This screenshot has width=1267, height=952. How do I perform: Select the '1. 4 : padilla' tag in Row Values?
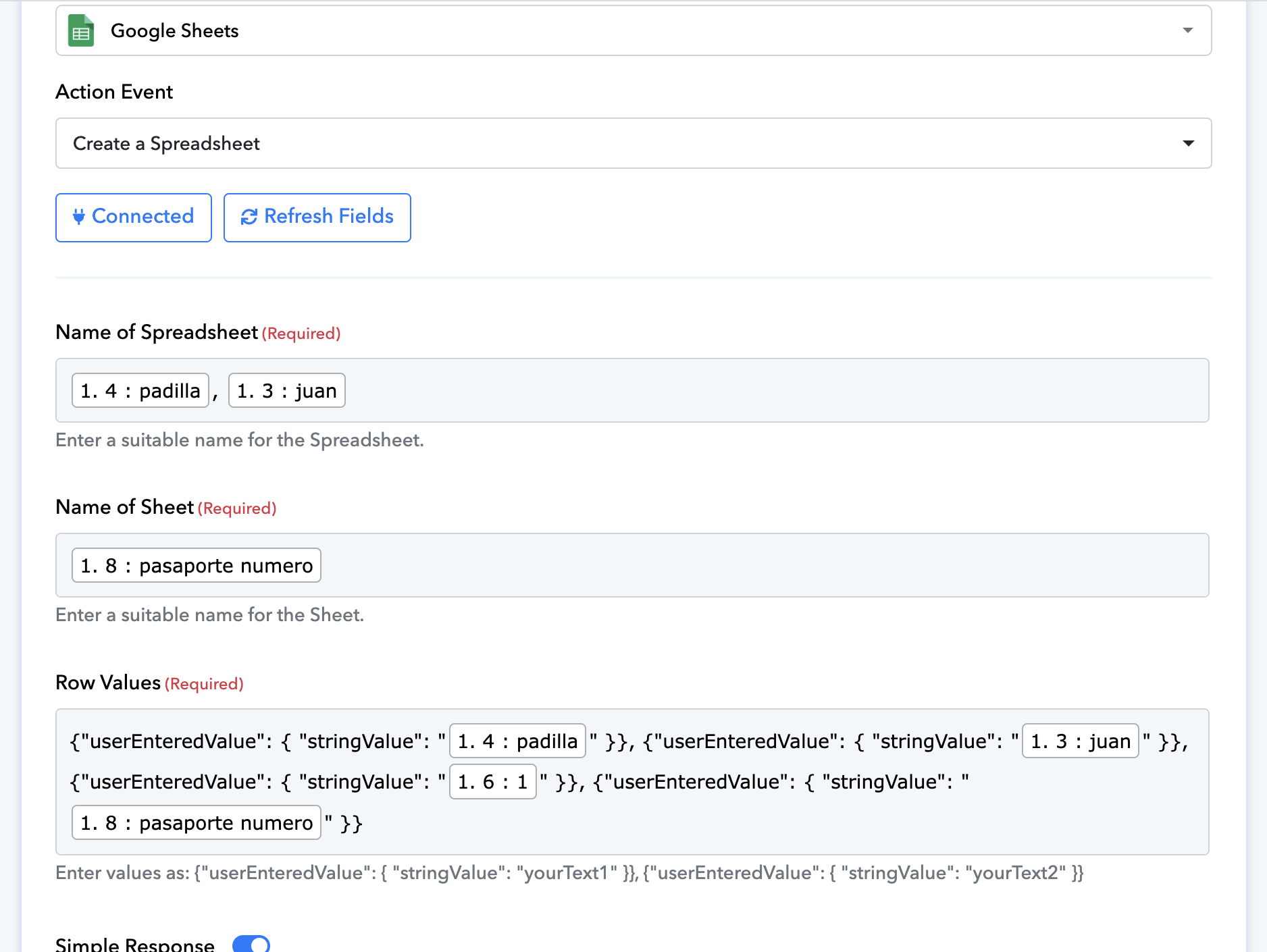pyautogui.click(x=518, y=741)
